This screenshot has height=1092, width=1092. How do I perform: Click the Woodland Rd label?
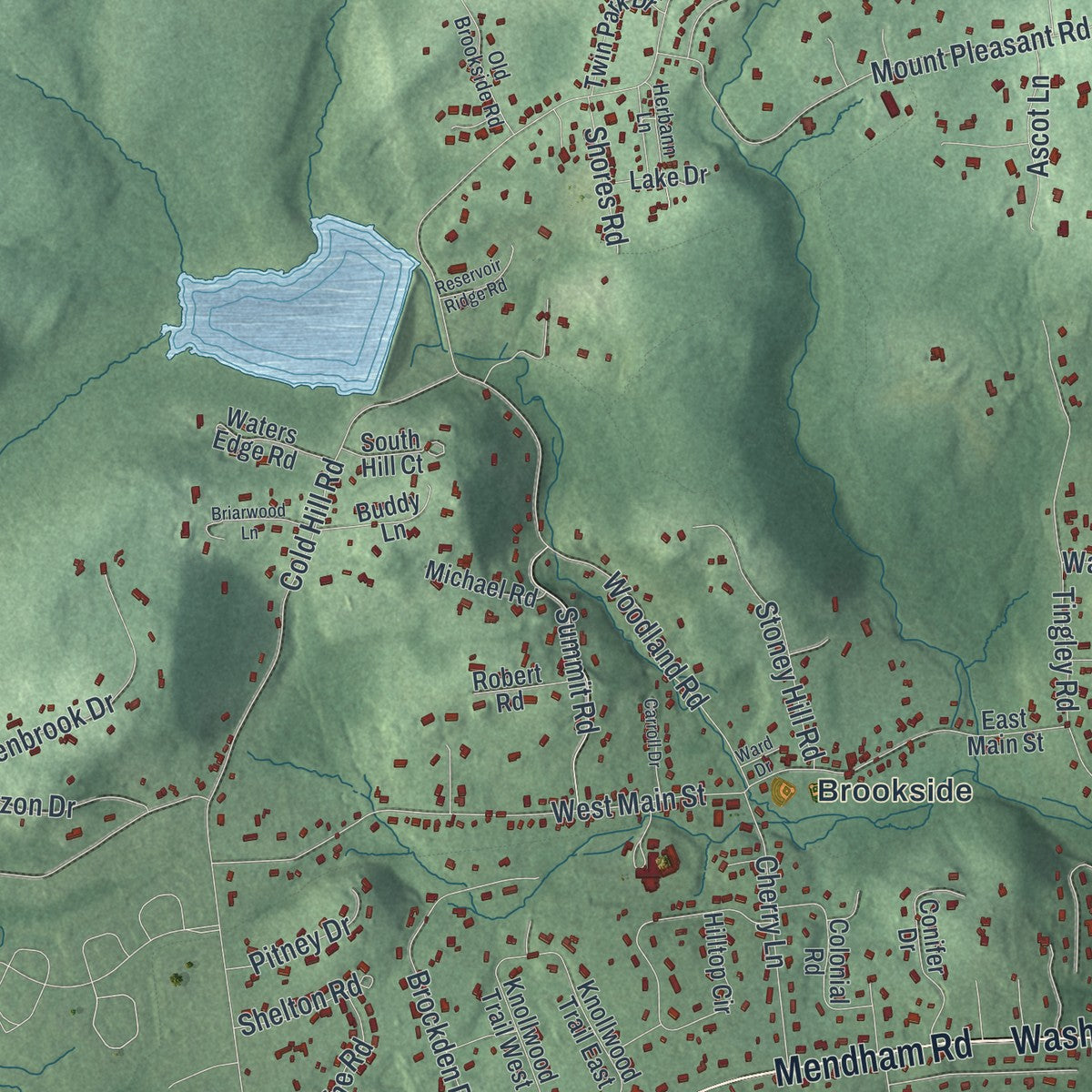coord(654,641)
